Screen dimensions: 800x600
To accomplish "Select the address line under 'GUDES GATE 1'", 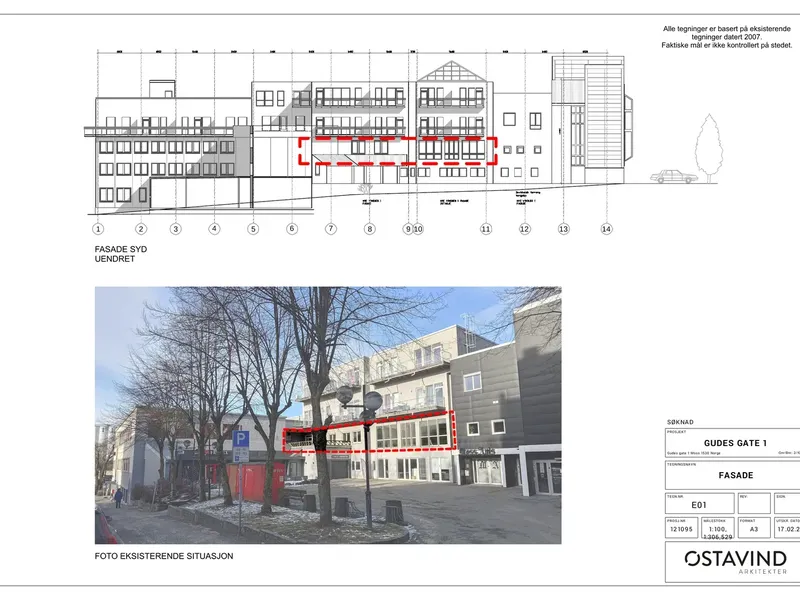I will (693, 453).
